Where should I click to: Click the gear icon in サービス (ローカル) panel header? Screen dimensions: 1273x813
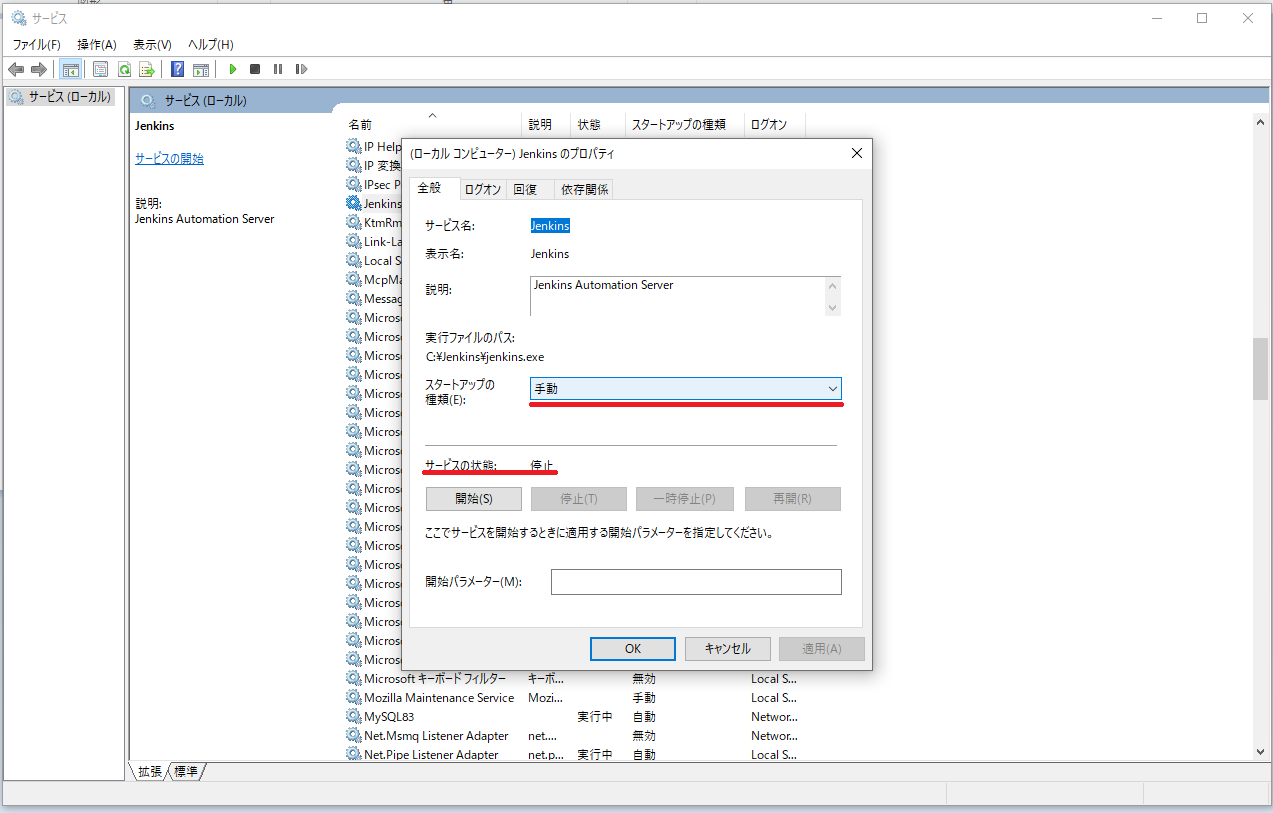pyautogui.click(x=148, y=100)
